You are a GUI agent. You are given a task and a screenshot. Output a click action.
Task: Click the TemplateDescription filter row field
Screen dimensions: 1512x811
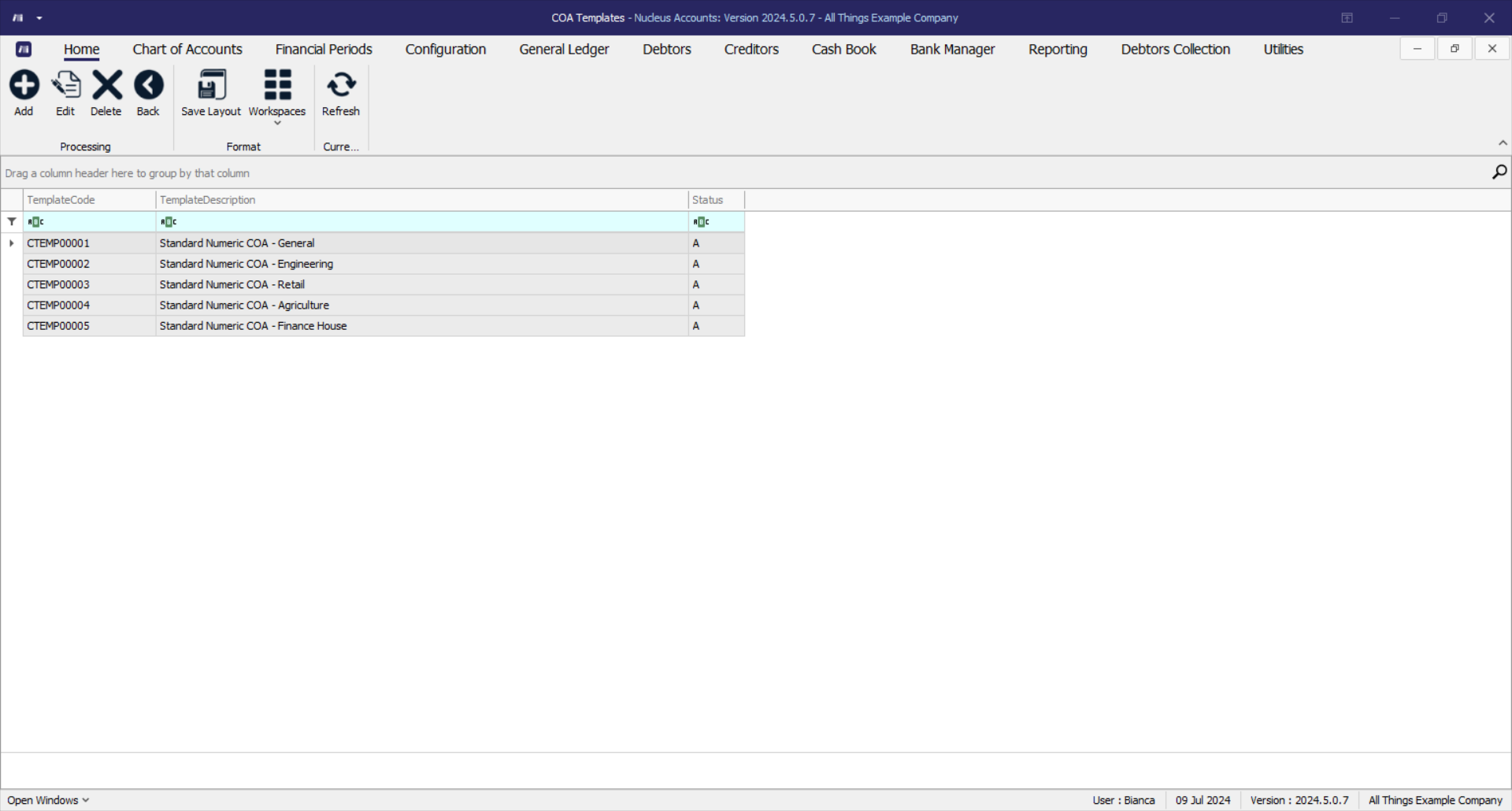click(422, 222)
